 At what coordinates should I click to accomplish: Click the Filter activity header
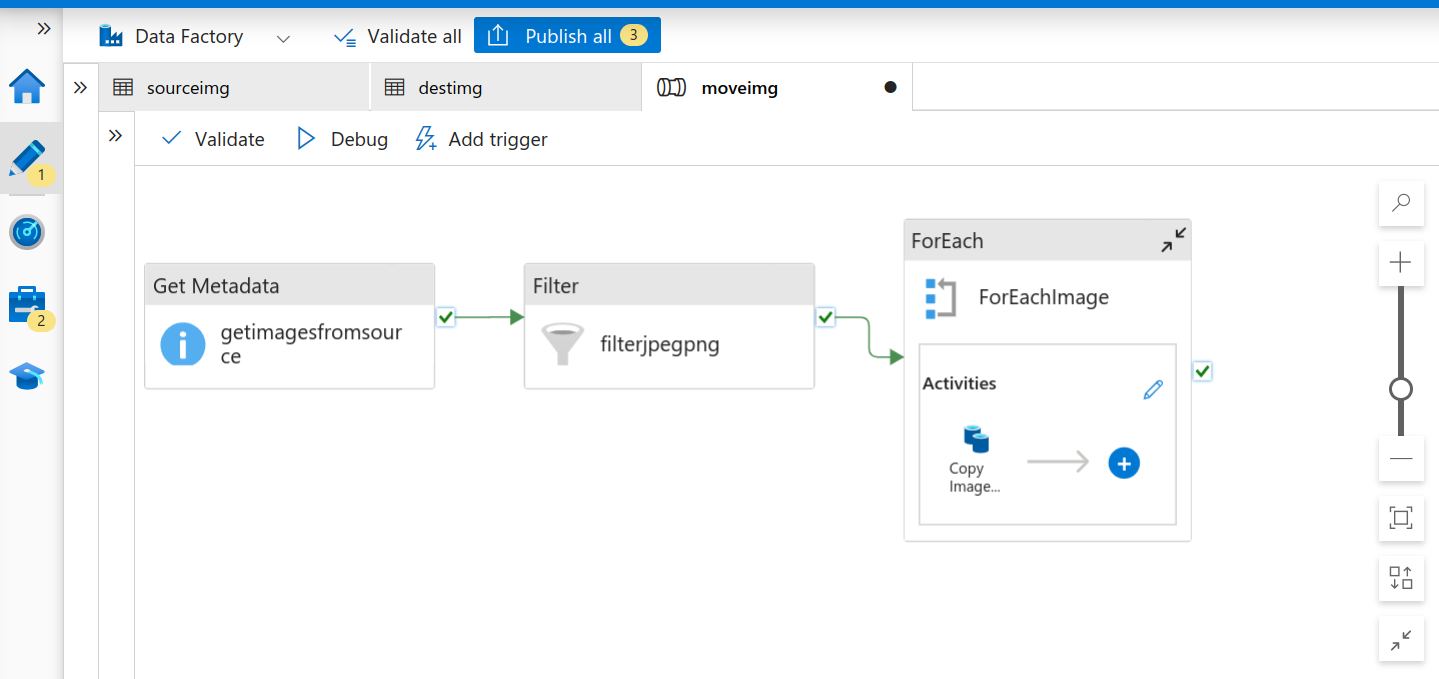[670, 285]
